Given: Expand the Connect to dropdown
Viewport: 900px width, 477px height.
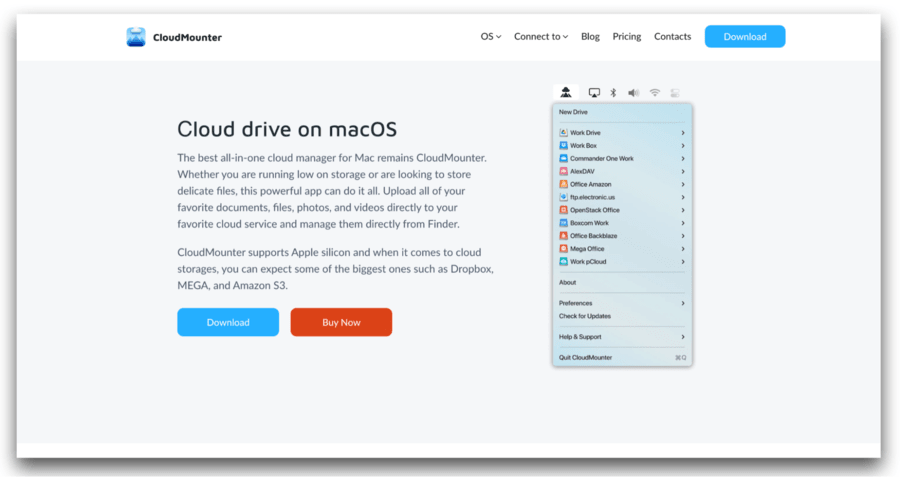Looking at the screenshot, I should point(541,36).
